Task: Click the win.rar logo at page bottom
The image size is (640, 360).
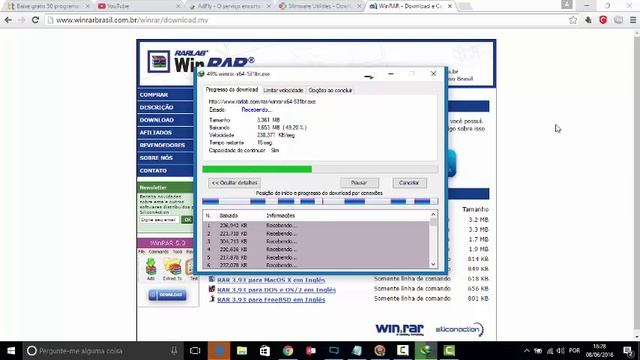Action: click(x=399, y=329)
